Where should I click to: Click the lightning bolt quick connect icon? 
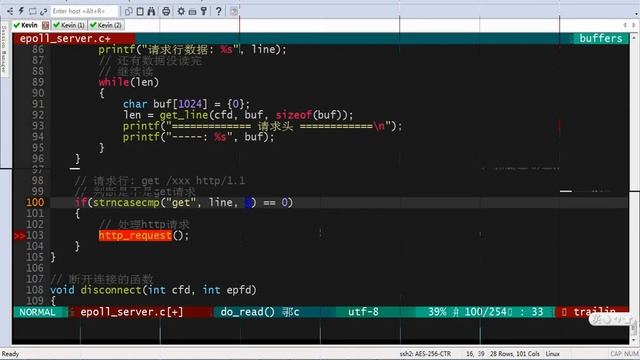[21, 11]
